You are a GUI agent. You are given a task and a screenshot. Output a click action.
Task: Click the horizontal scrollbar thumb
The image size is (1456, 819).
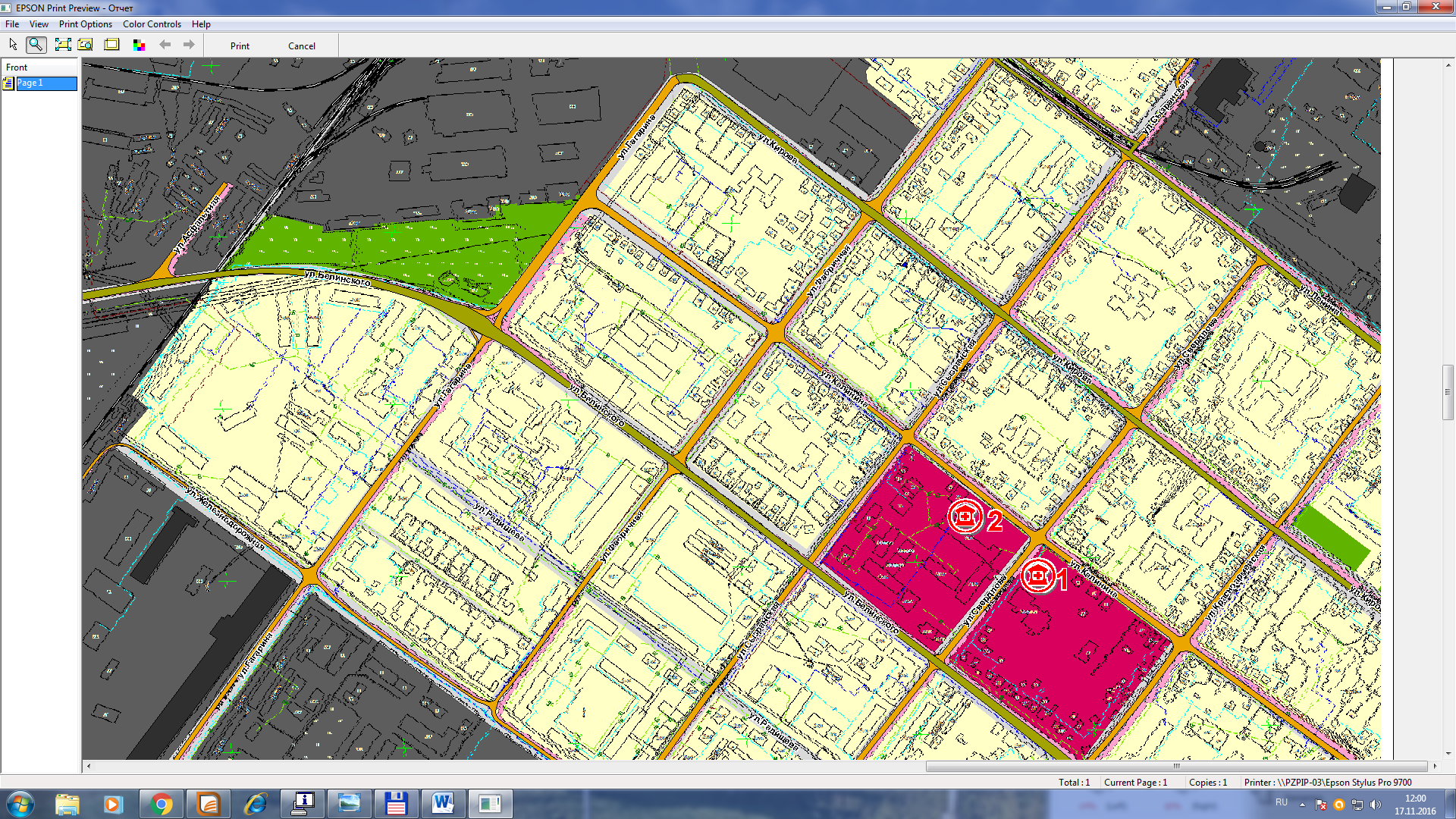tap(1175, 766)
